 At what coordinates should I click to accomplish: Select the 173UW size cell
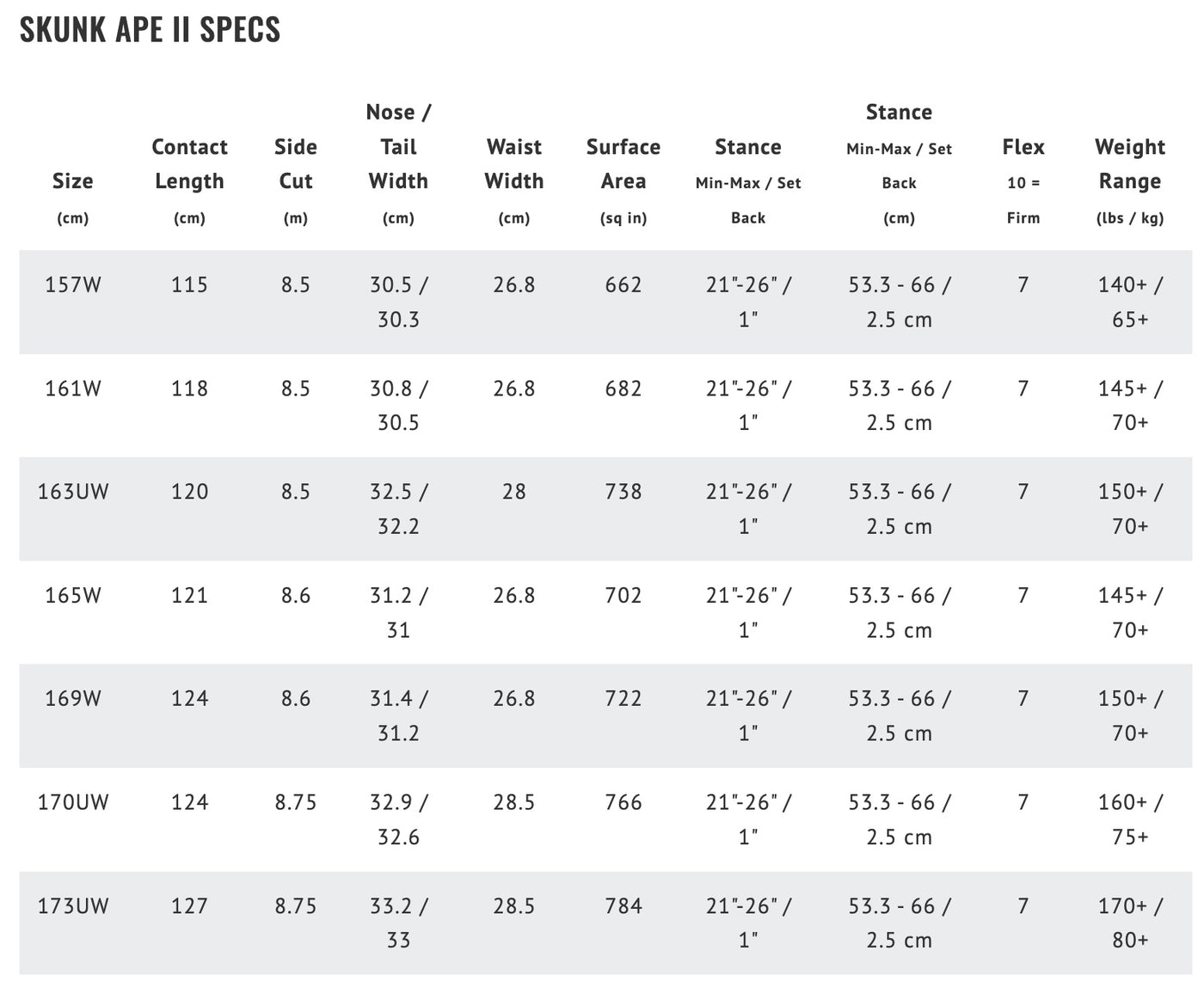[x=73, y=905]
